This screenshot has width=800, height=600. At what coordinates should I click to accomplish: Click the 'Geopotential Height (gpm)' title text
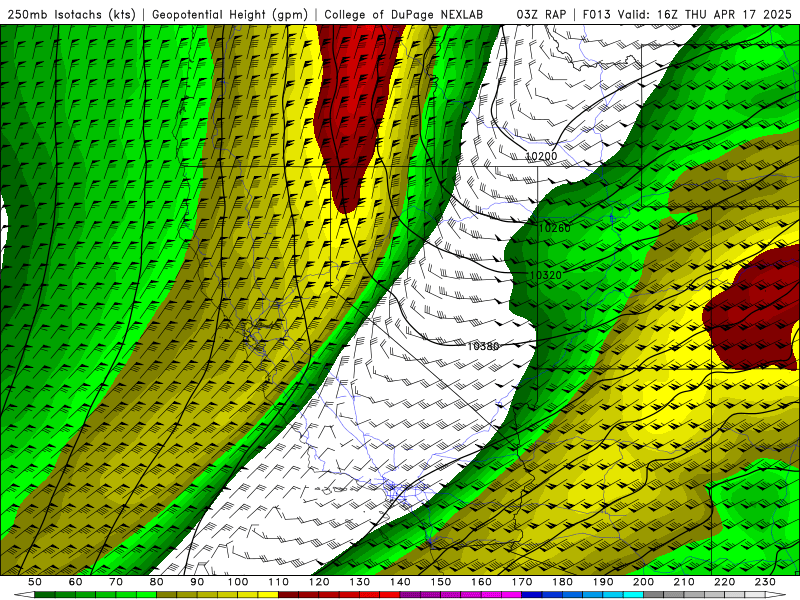click(x=230, y=15)
